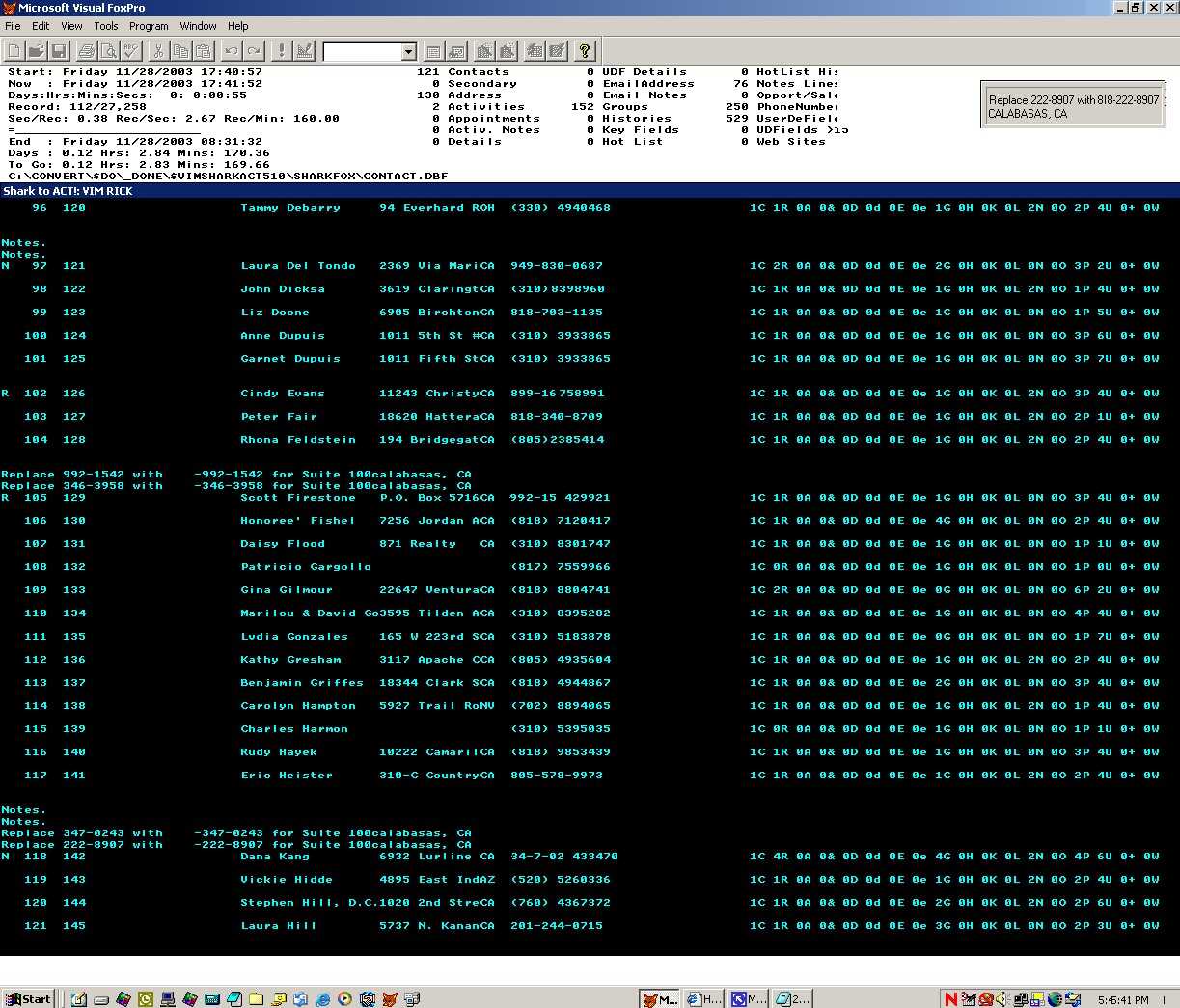The height and width of the screenshot is (1008, 1180).
Task: Click the Open folder toolbar icon
Action: pos(36,51)
